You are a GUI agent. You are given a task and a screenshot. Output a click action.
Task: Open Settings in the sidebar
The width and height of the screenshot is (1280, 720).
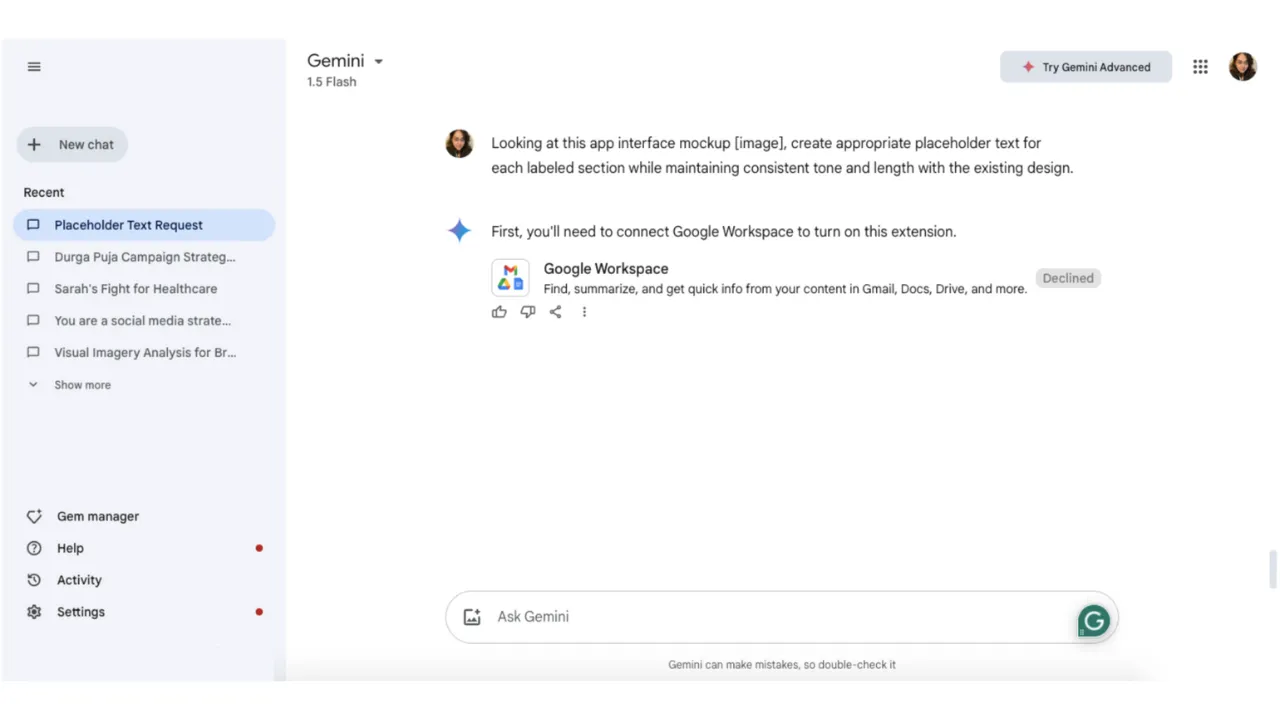(x=81, y=612)
